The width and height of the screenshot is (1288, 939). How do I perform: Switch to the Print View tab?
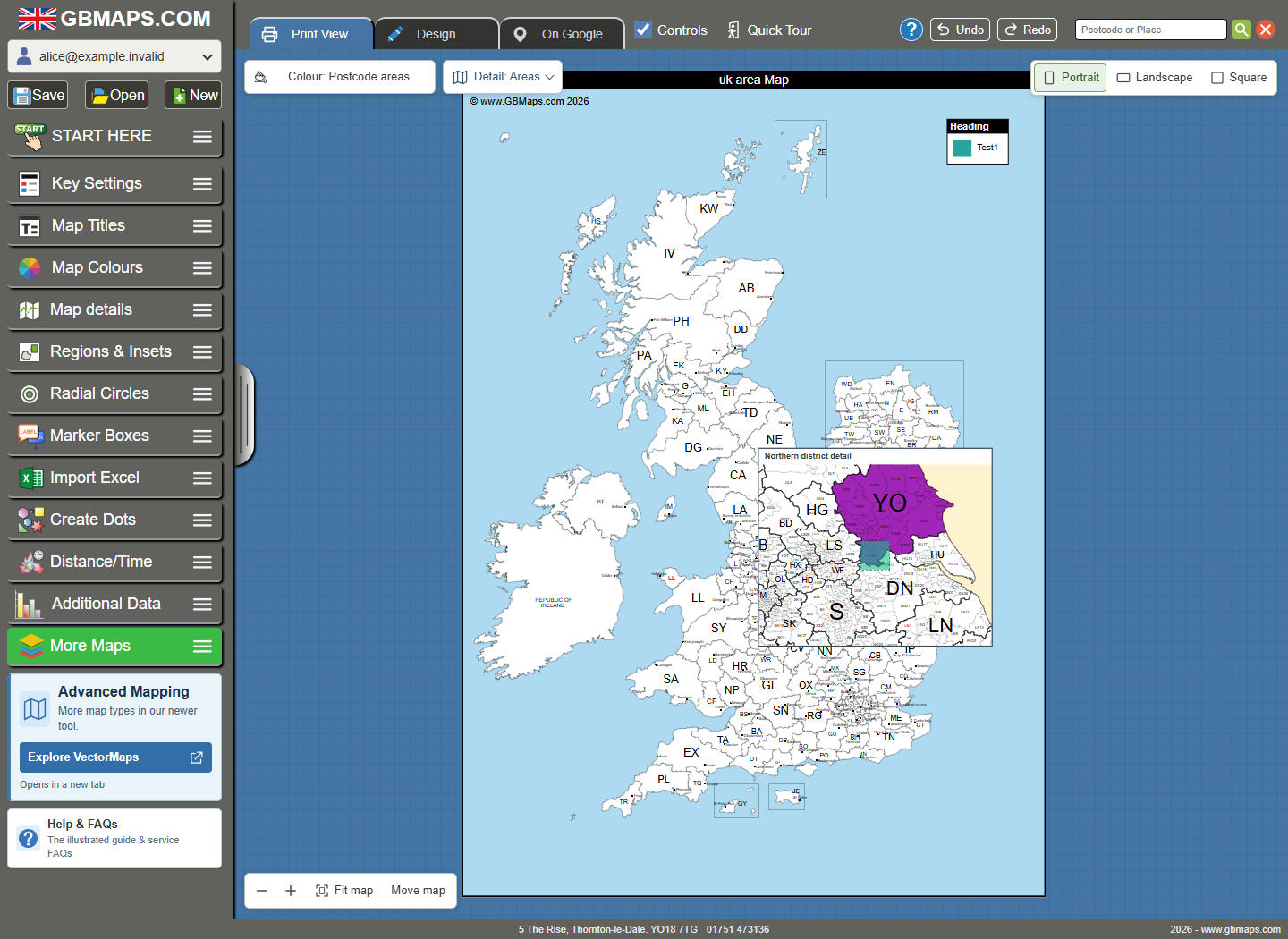(310, 34)
